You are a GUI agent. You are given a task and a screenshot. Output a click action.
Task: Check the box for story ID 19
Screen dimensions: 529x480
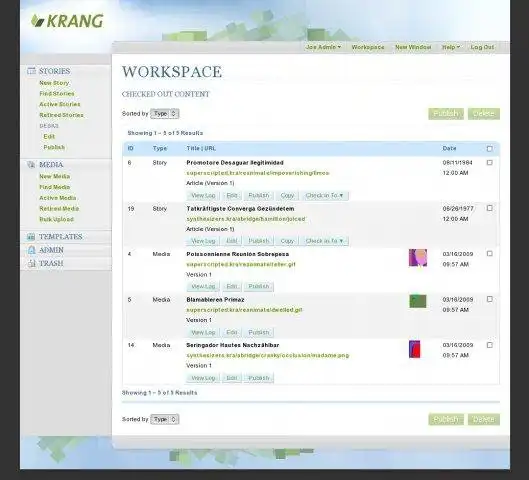[490, 208]
